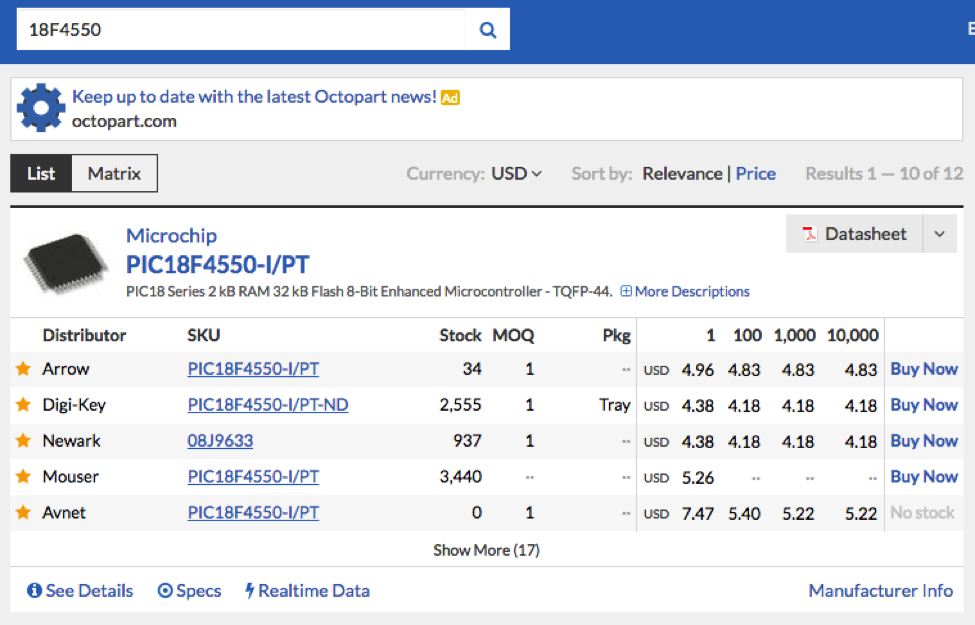This screenshot has width=975, height=625.
Task: Switch to the Matrix view tab
Action: (114, 174)
